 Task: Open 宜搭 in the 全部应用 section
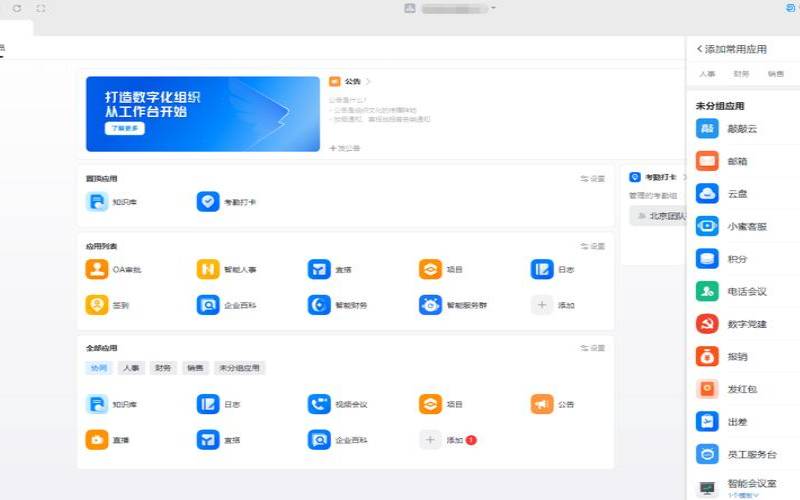point(218,440)
